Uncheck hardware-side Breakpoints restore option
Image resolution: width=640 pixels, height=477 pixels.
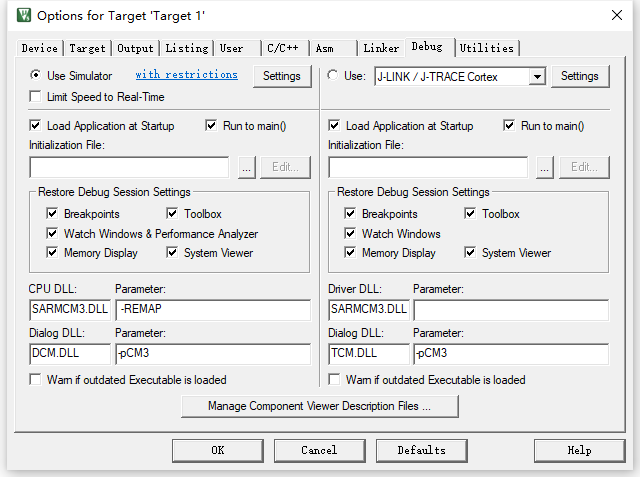click(350, 213)
